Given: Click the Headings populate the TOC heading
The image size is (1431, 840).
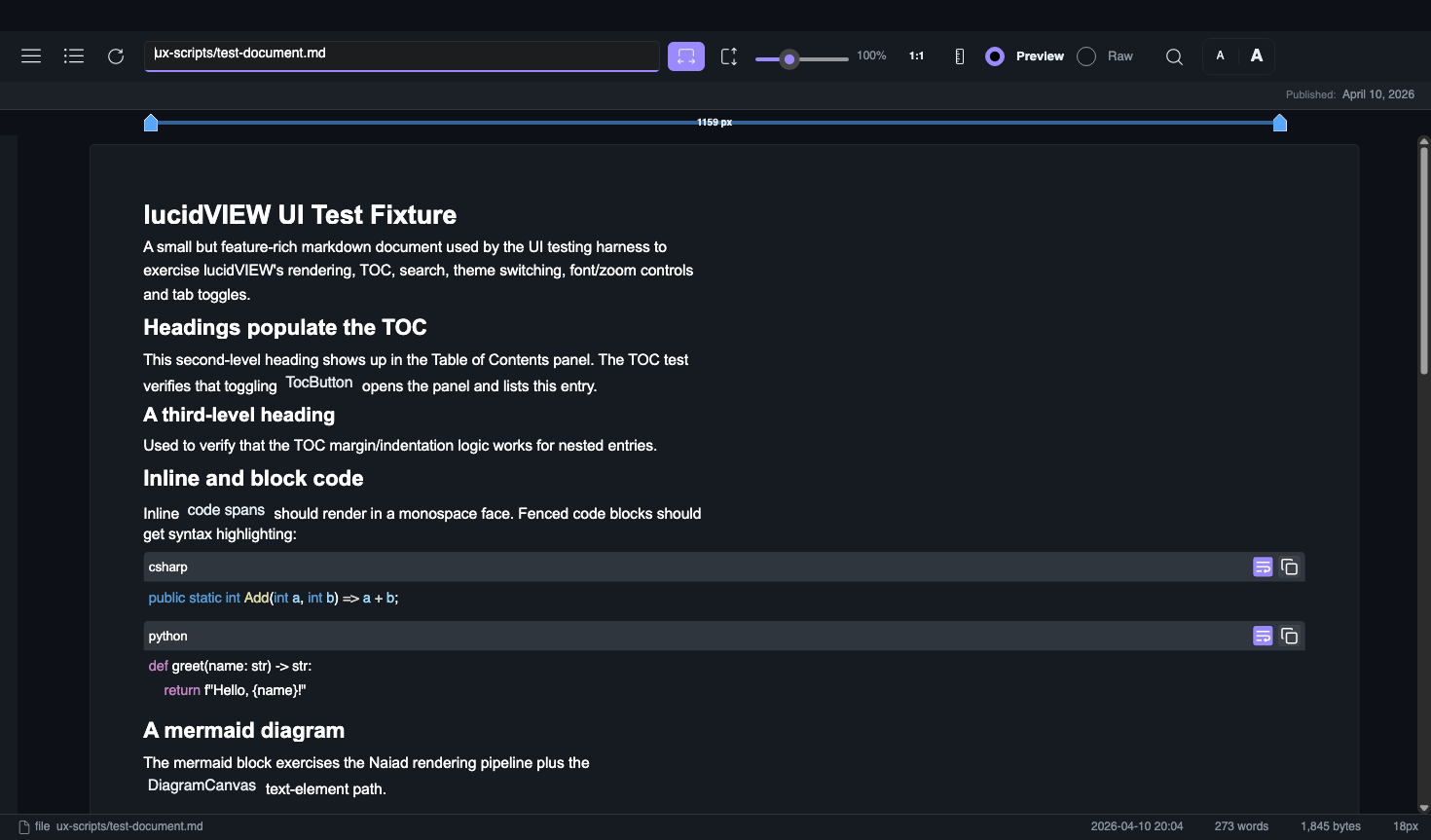Looking at the screenshot, I should click(x=285, y=327).
